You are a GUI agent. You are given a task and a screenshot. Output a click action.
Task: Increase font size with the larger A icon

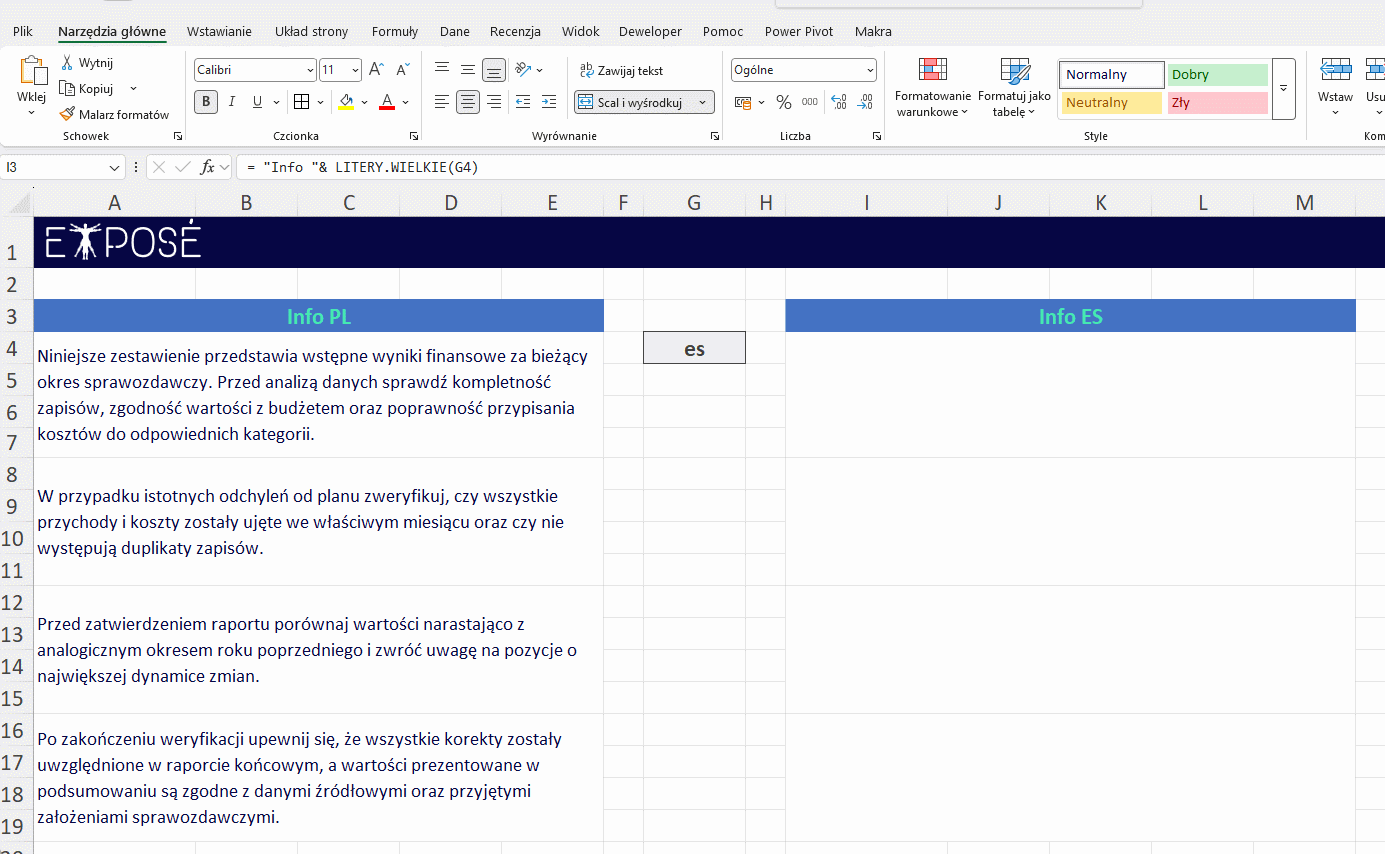point(376,70)
